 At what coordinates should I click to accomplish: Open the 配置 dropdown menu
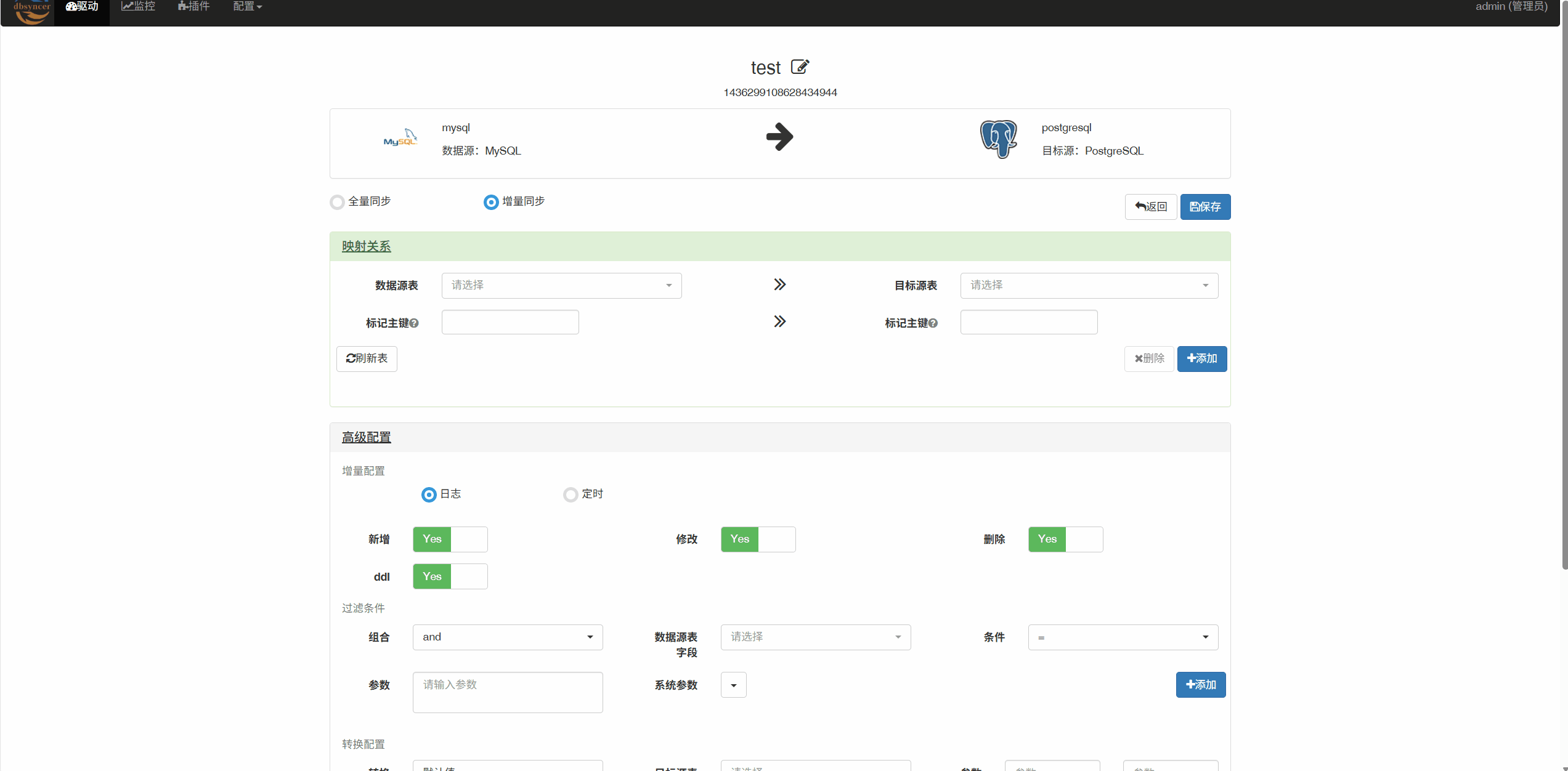(247, 7)
